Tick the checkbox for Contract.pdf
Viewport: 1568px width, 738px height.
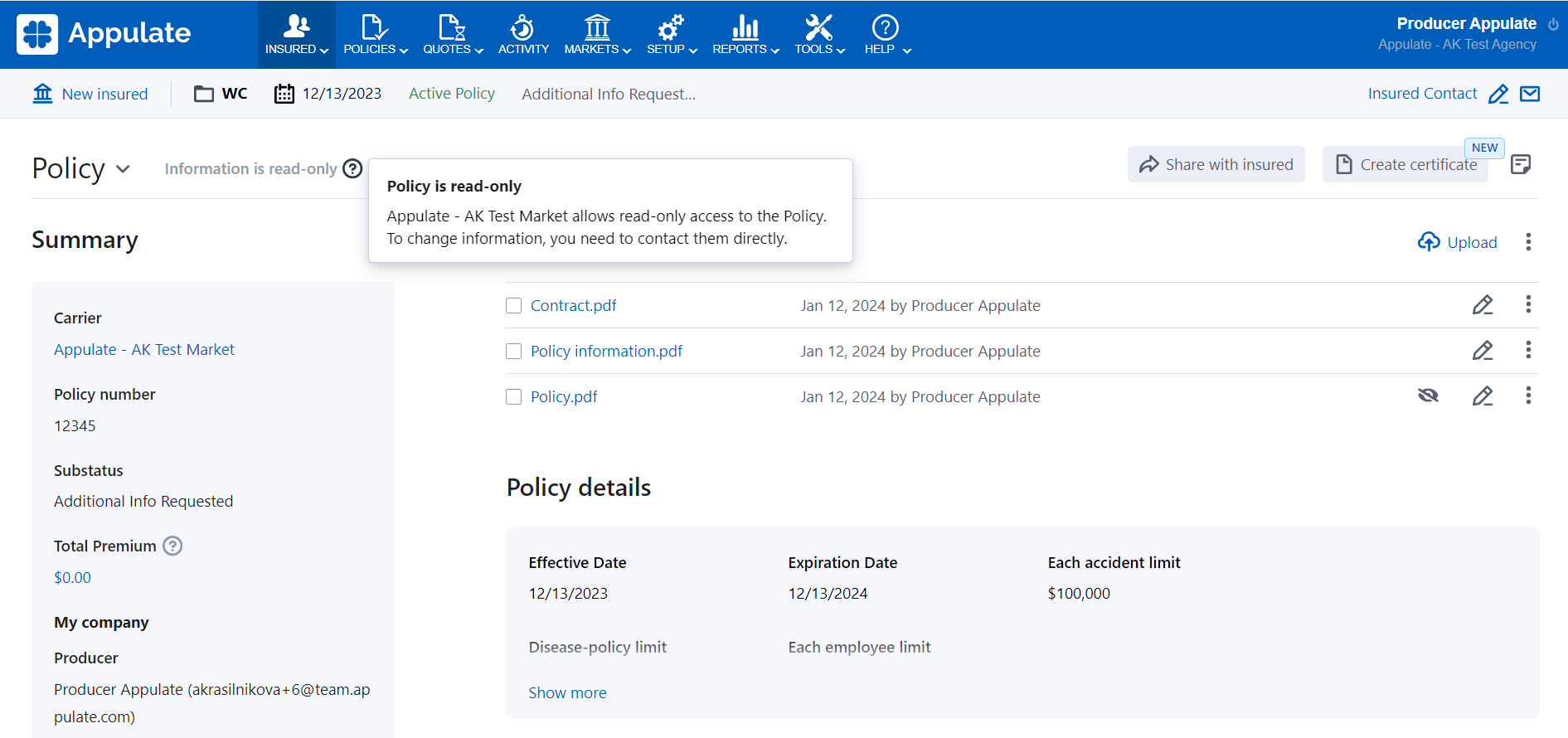pyautogui.click(x=514, y=306)
